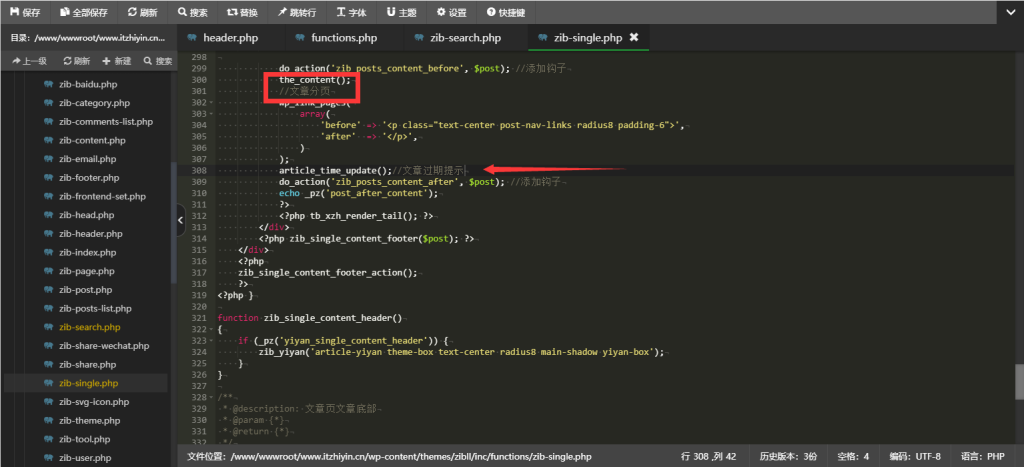
Task: Go up one level (上一级) in sidebar
Action: [29, 61]
